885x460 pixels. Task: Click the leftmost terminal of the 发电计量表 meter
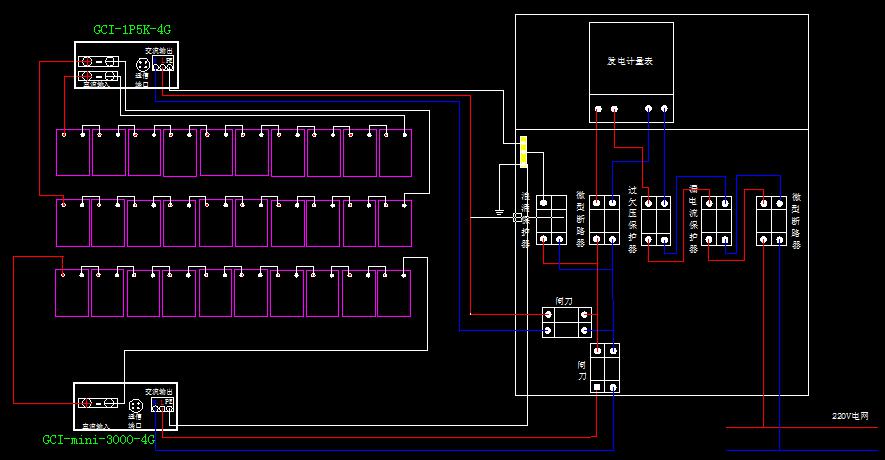tap(598, 109)
